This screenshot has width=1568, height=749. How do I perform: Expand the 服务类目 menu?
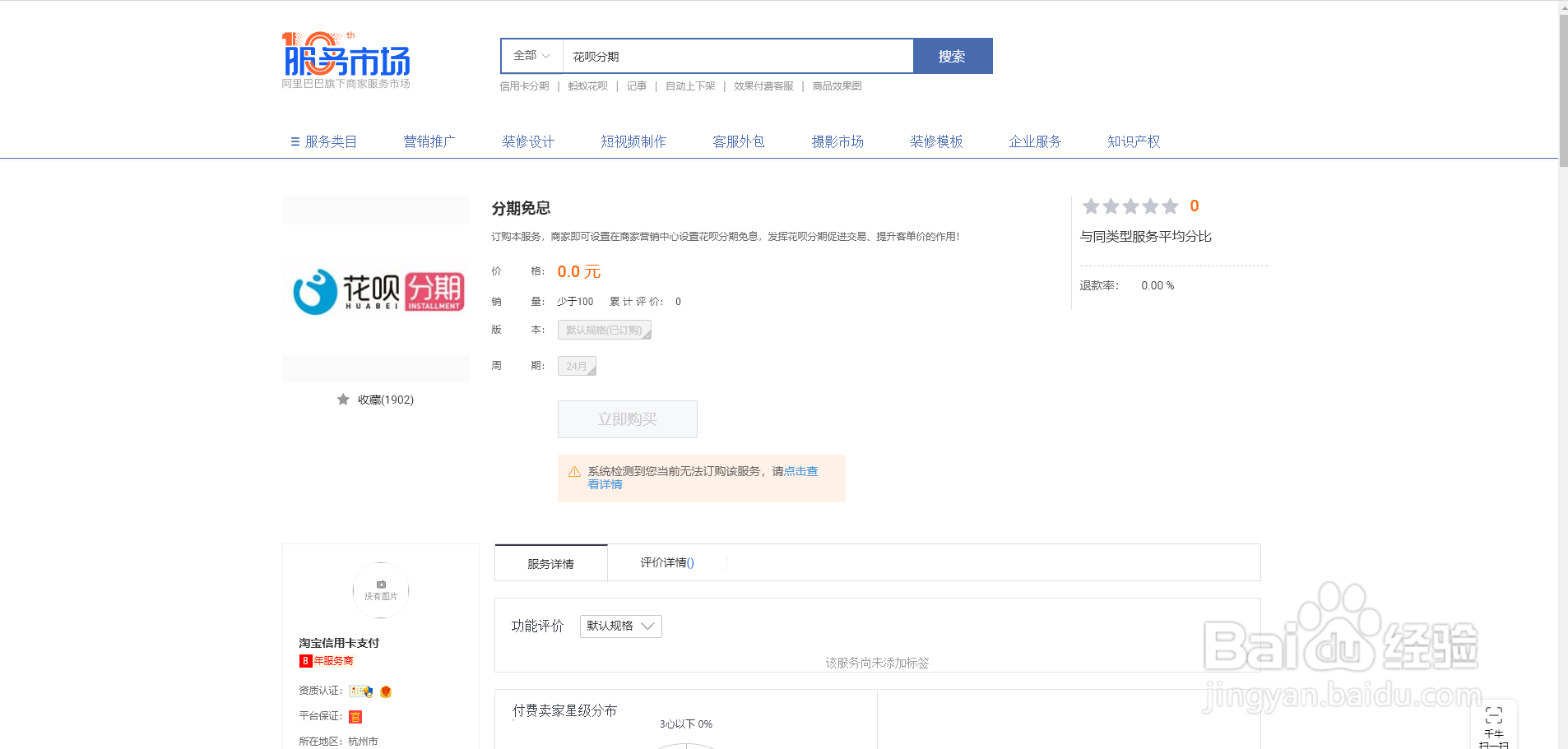tap(323, 141)
